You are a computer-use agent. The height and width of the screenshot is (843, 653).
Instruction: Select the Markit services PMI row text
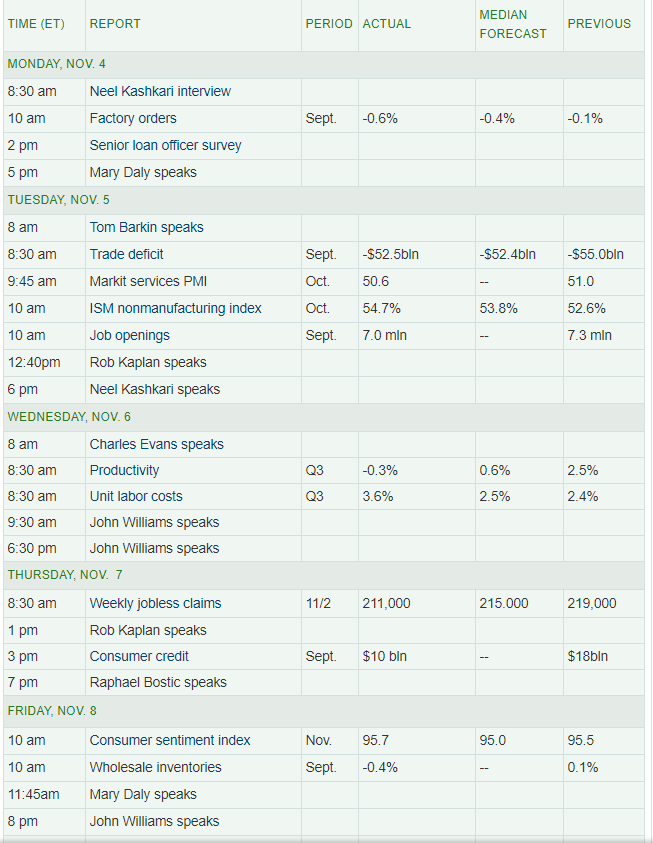tap(148, 281)
